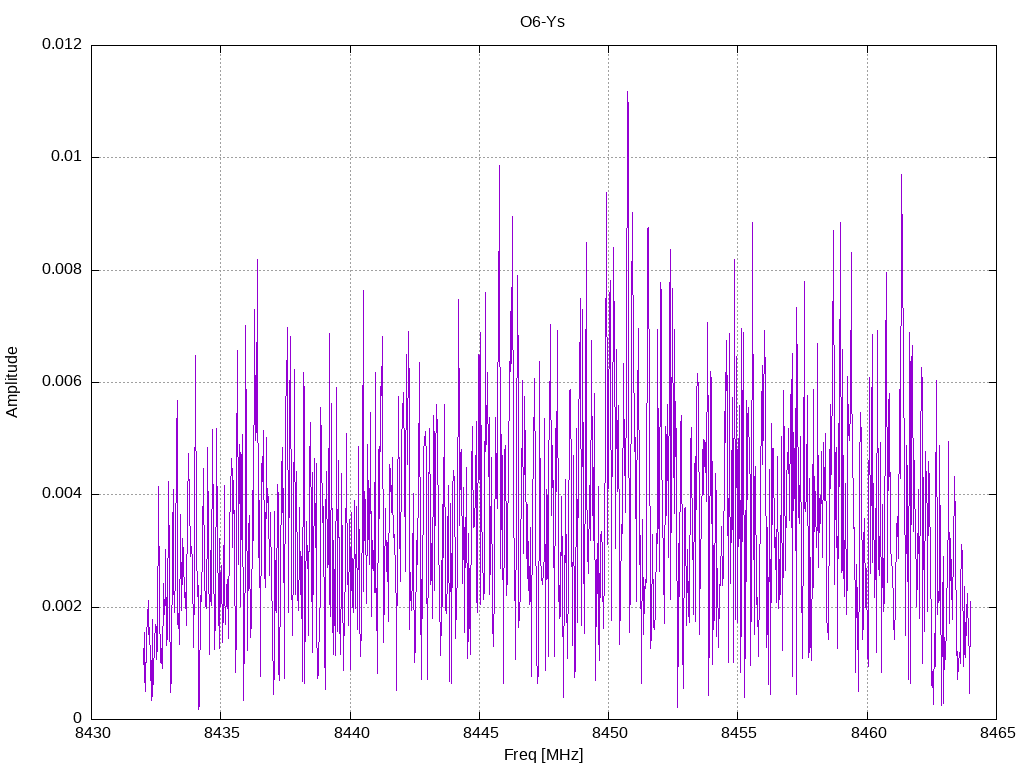Click the plot title O6-Ys

542,22
